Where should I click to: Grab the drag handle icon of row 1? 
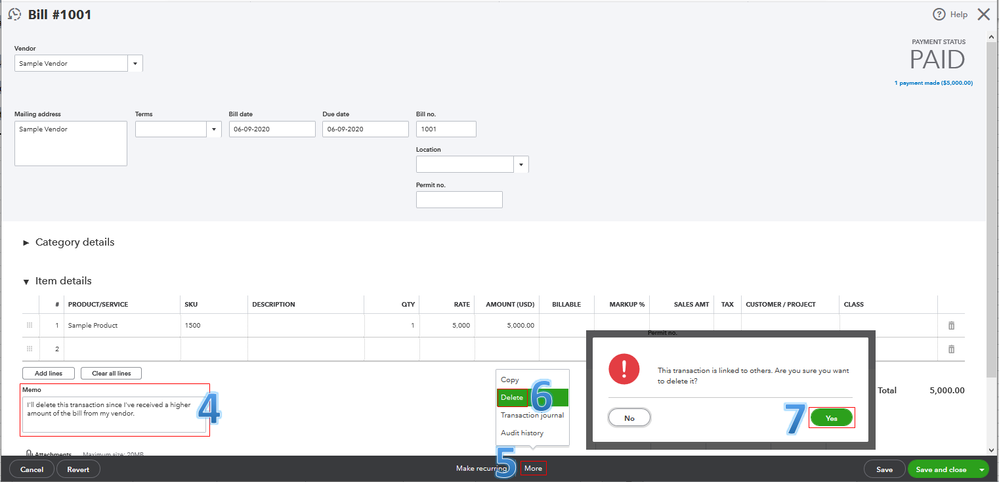click(x=29, y=325)
